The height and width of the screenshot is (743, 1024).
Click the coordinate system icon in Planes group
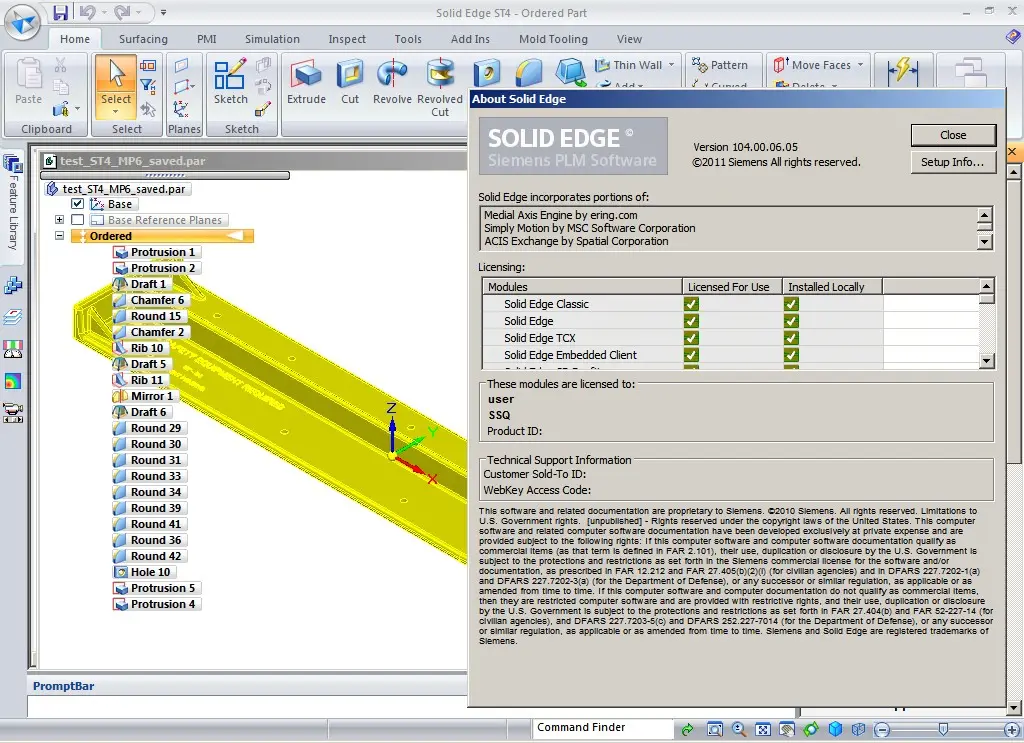click(x=181, y=108)
